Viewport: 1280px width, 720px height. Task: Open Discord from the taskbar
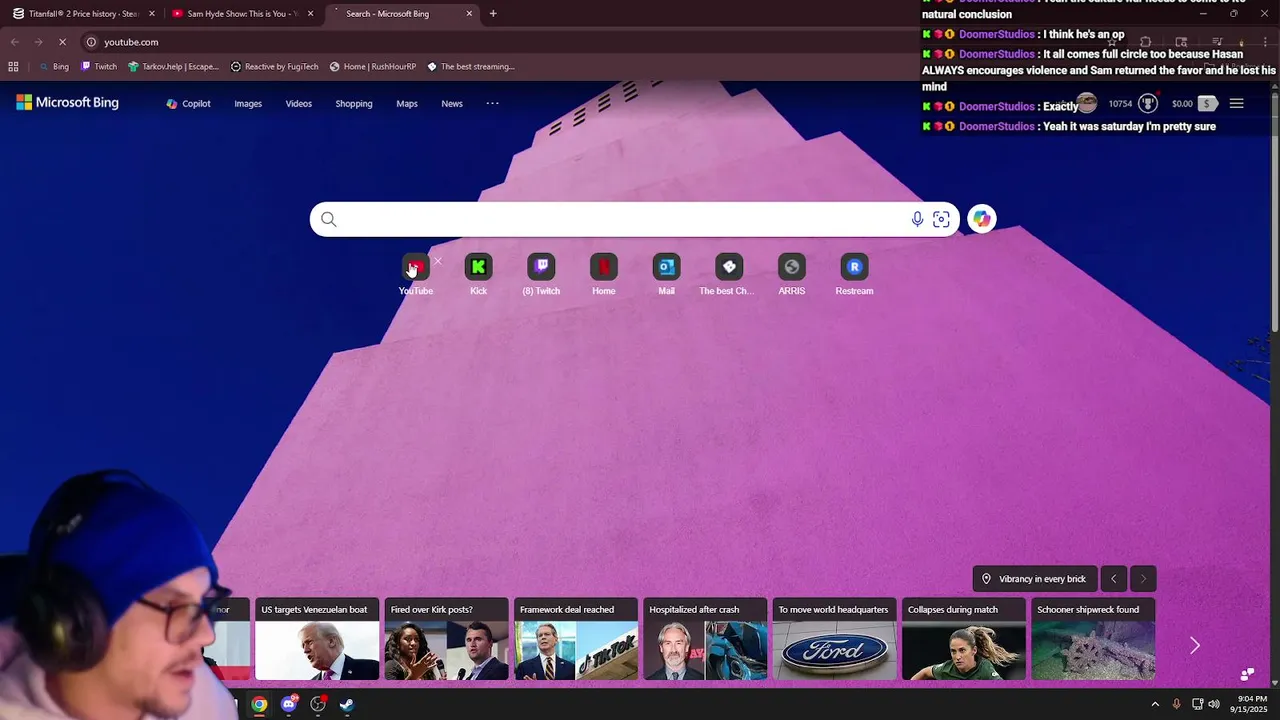click(289, 704)
